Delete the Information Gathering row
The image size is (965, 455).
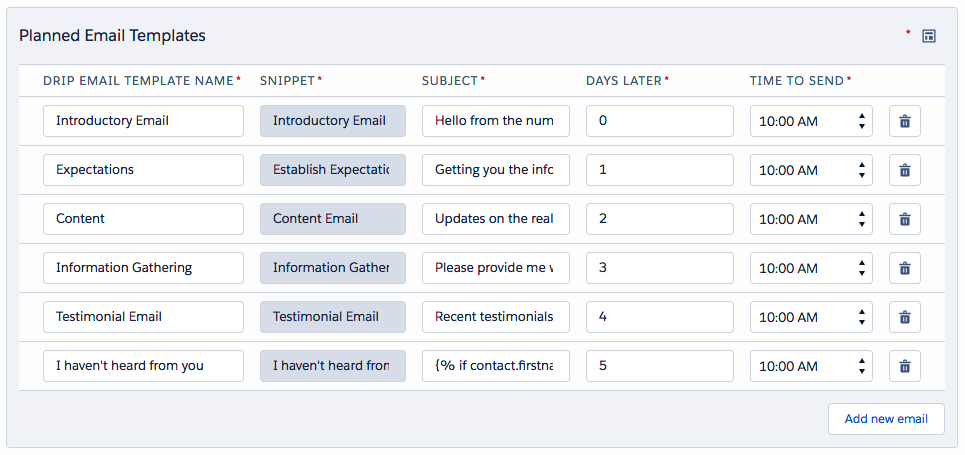(x=904, y=268)
